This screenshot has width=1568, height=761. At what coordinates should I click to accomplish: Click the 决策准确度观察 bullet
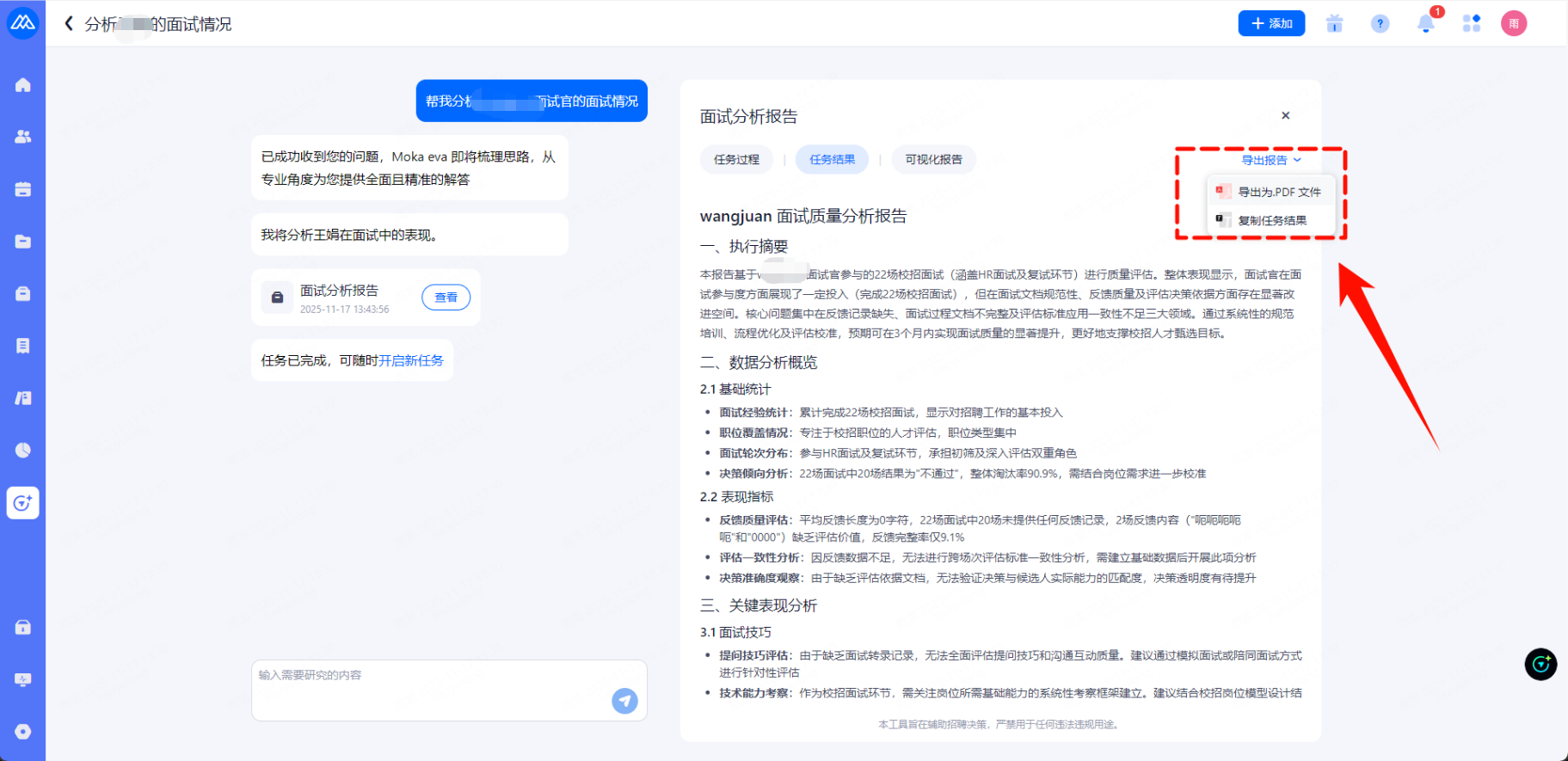click(x=987, y=578)
